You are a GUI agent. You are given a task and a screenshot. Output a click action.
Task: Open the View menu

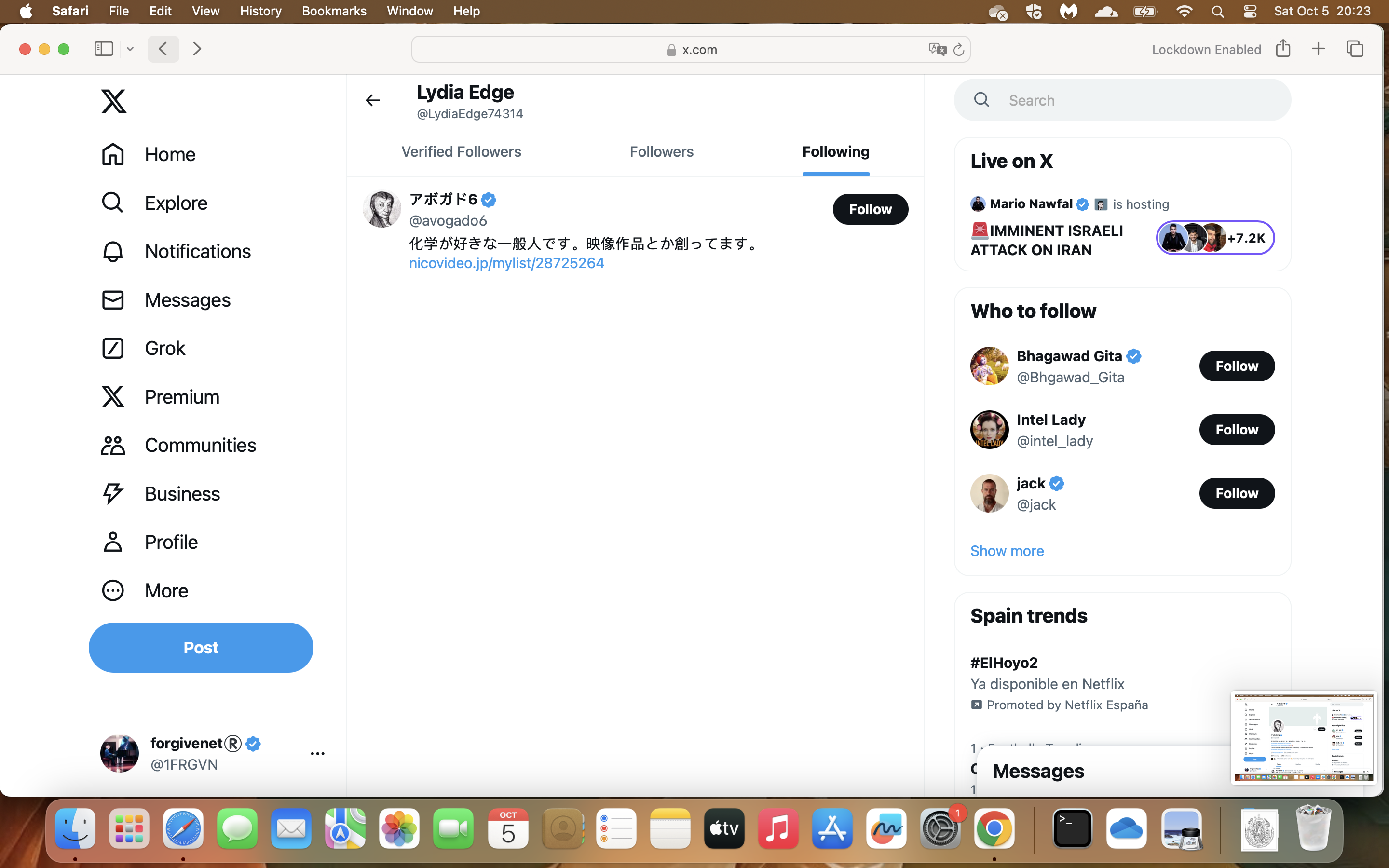(x=205, y=11)
